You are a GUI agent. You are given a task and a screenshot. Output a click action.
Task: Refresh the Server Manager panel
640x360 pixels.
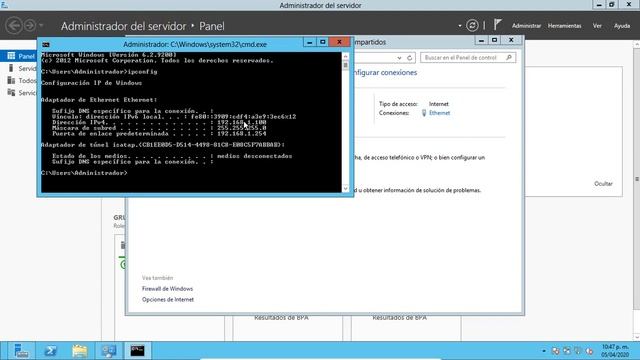(472, 25)
